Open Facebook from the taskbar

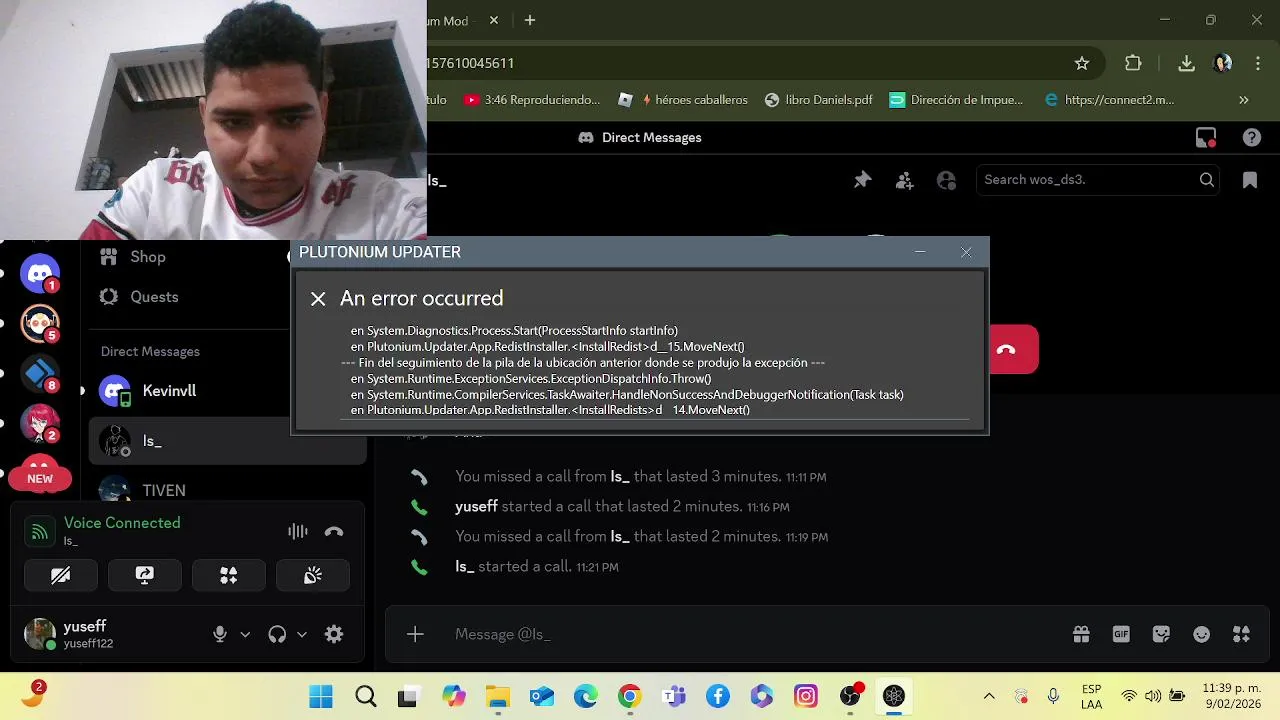tap(718, 696)
